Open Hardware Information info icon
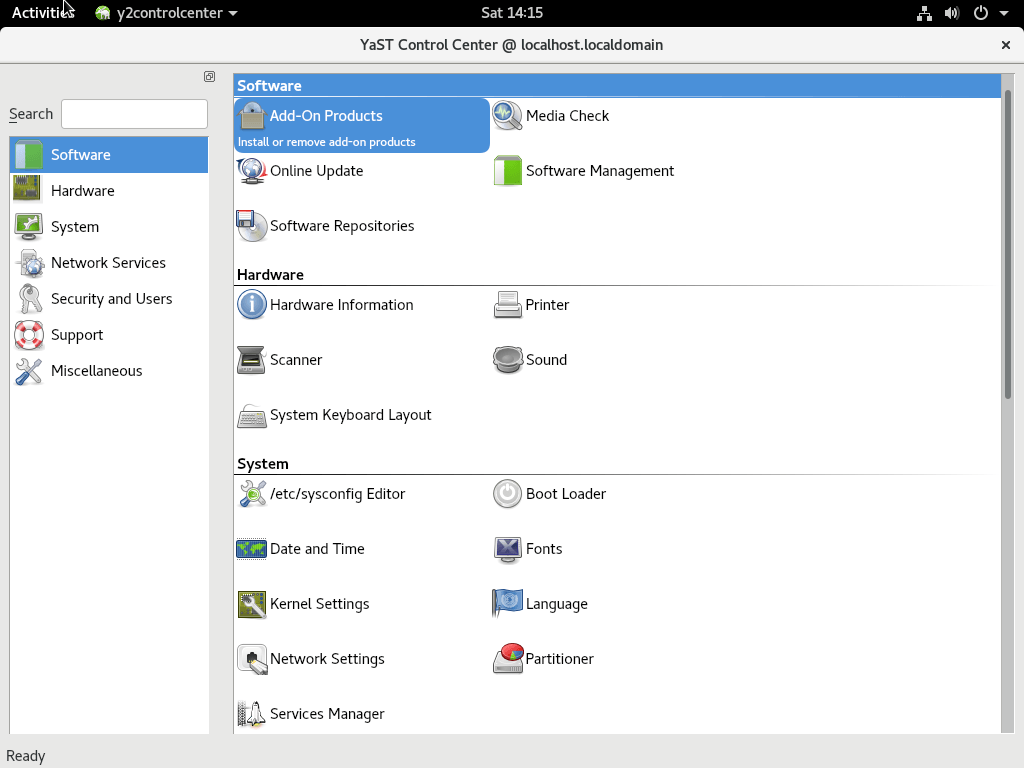Image resolution: width=1024 pixels, height=768 pixels. (251, 305)
